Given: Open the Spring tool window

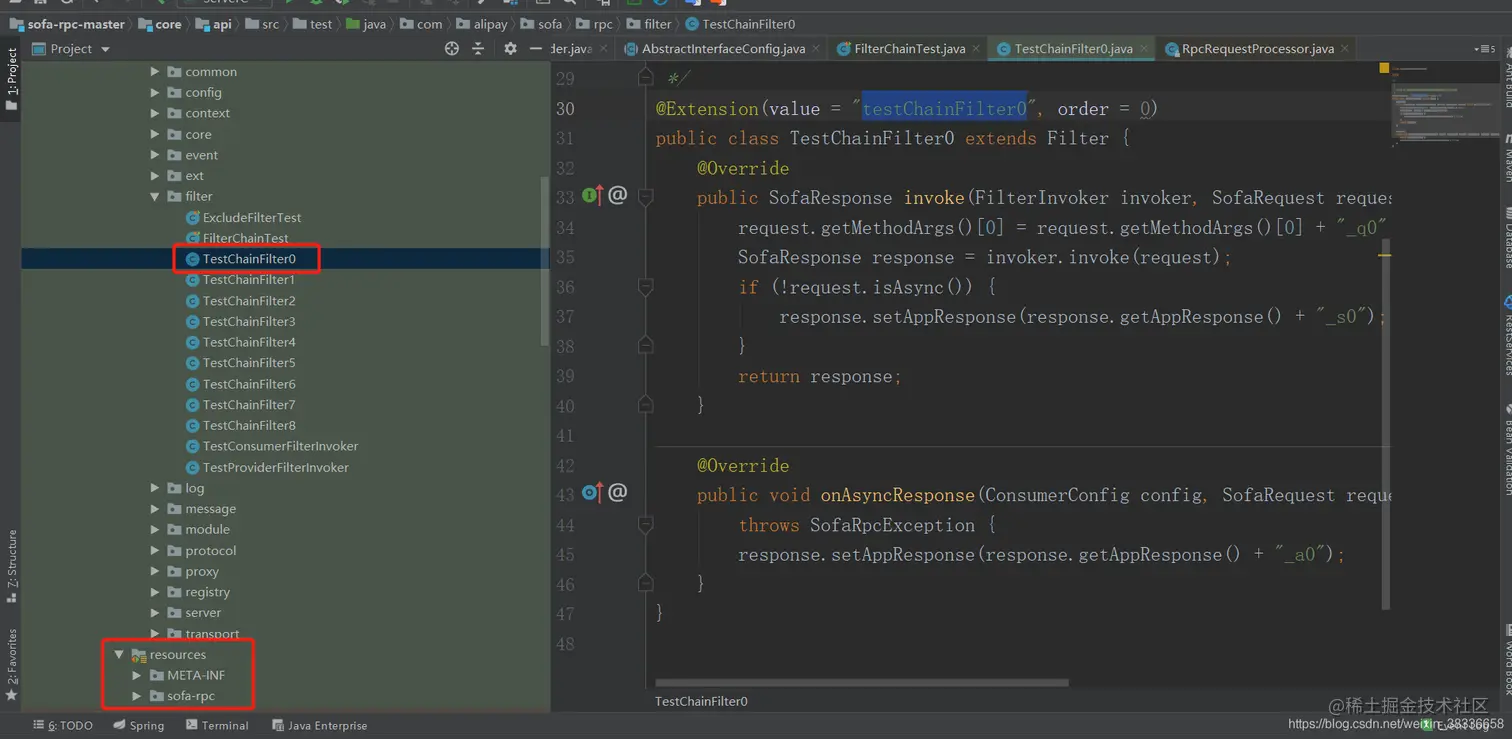Looking at the screenshot, I should (x=139, y=725).
